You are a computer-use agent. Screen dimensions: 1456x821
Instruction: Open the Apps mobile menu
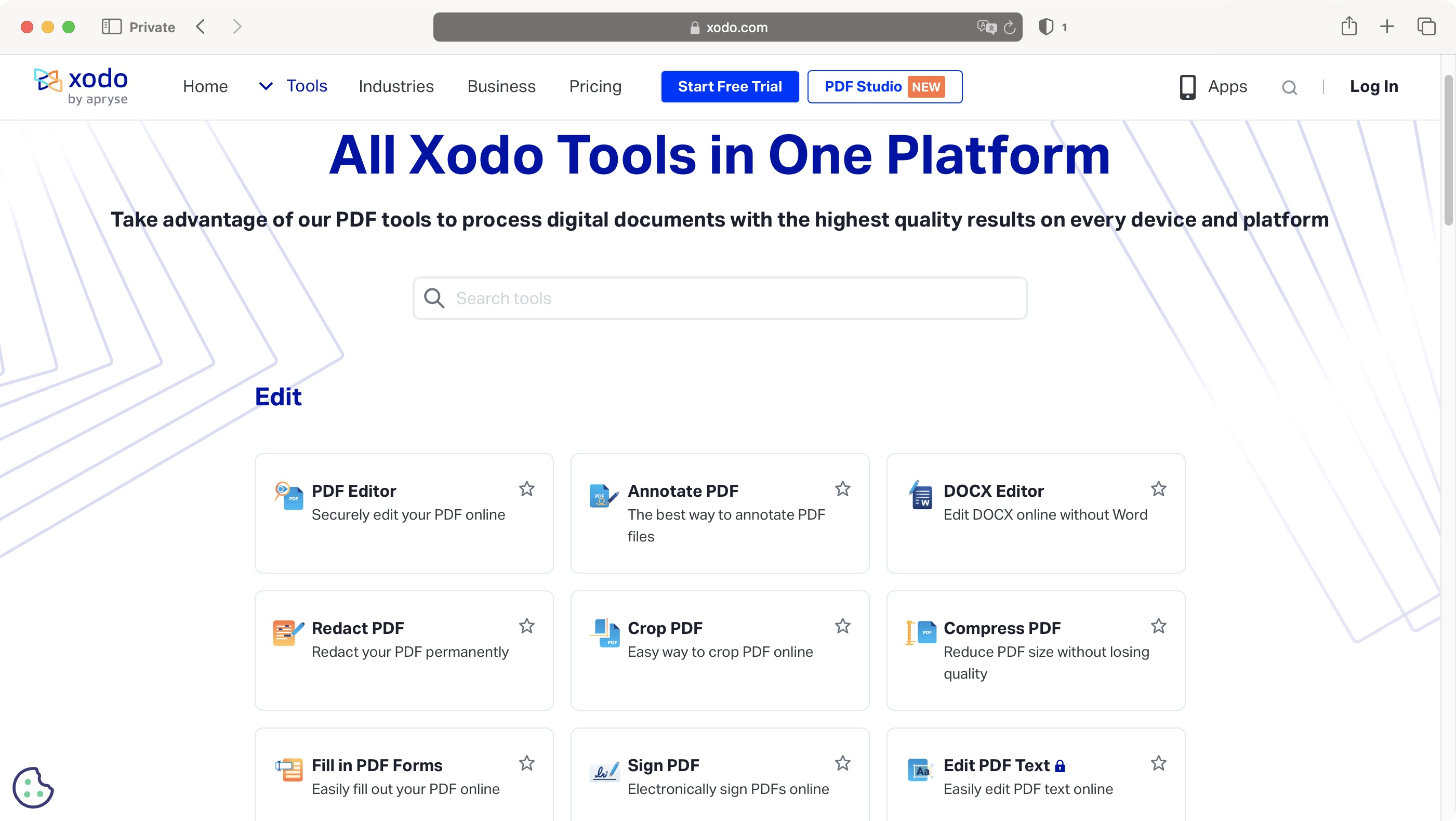1212,86
